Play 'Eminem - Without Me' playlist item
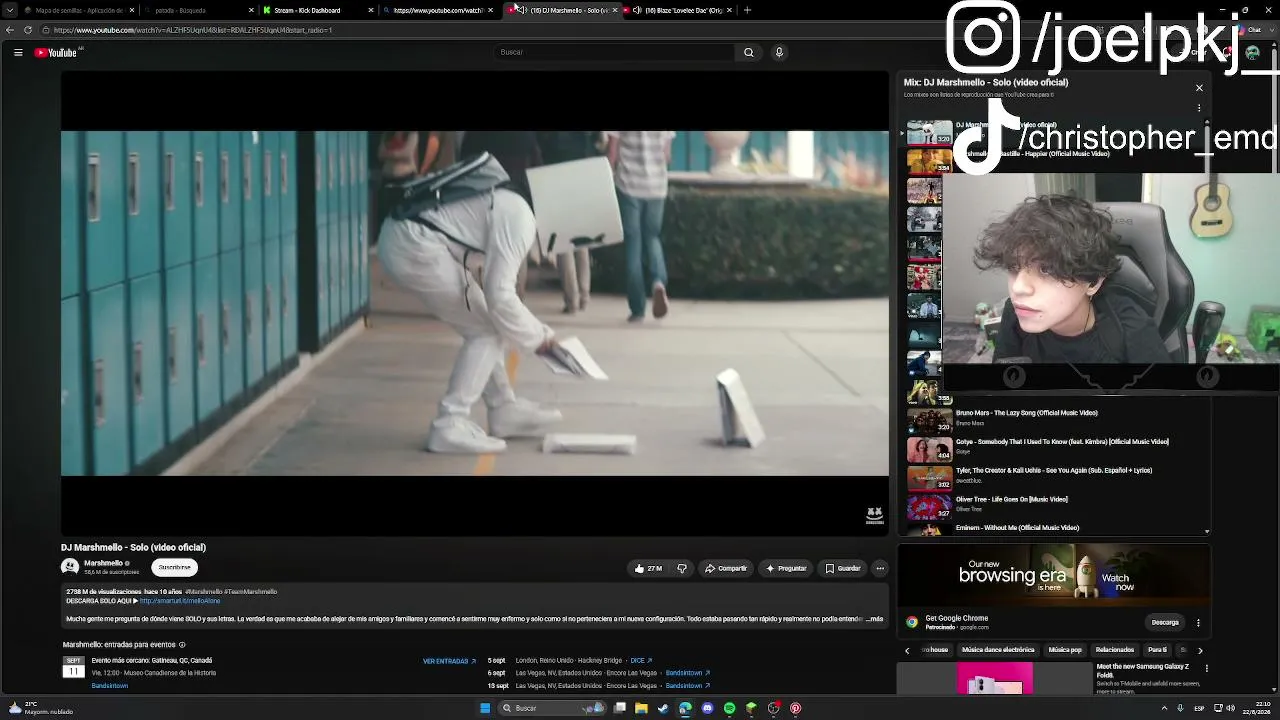1280x720 pixels. [1056, 529]
